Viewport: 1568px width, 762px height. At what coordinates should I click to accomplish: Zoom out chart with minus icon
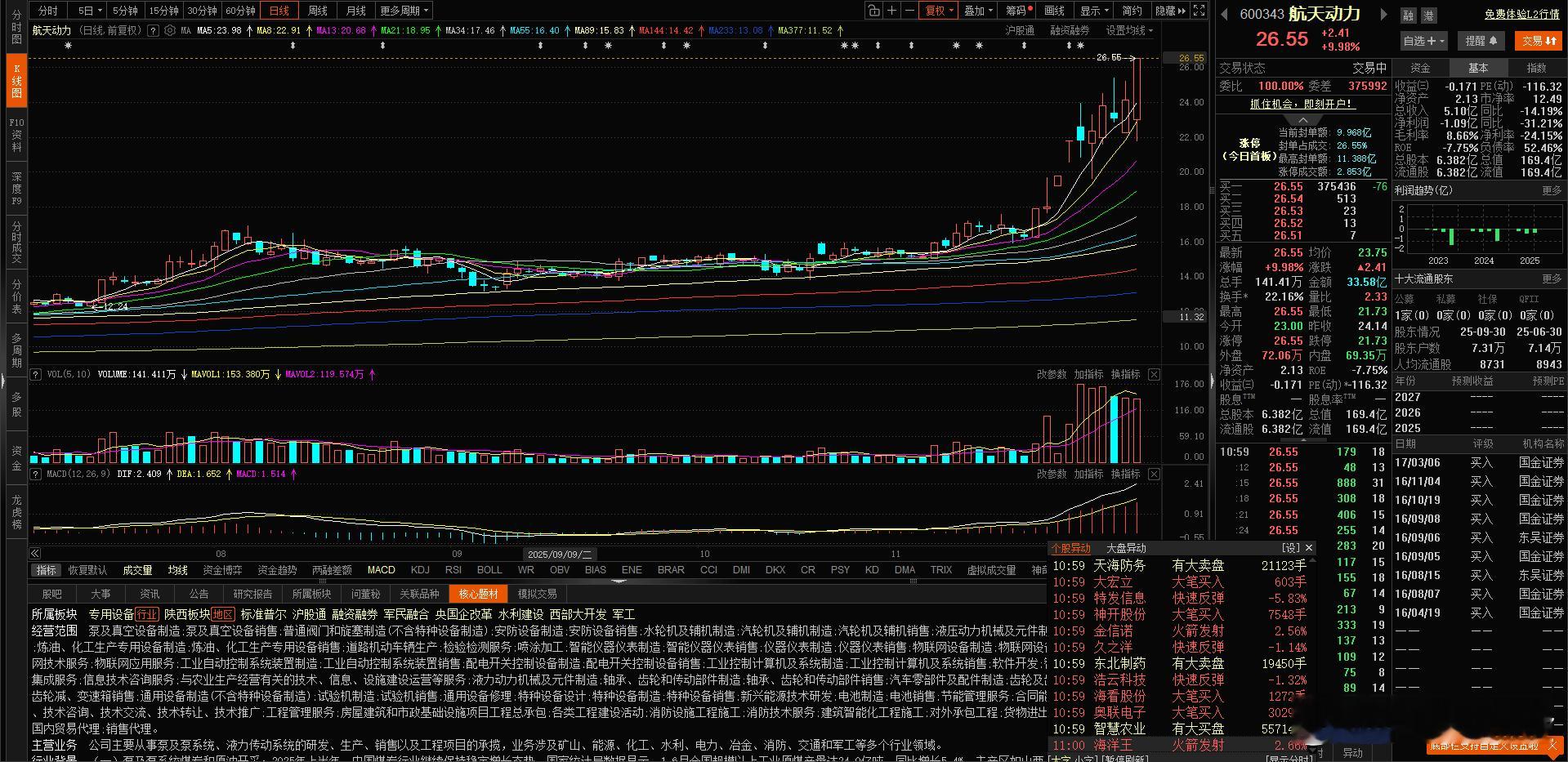pos(909,11)
